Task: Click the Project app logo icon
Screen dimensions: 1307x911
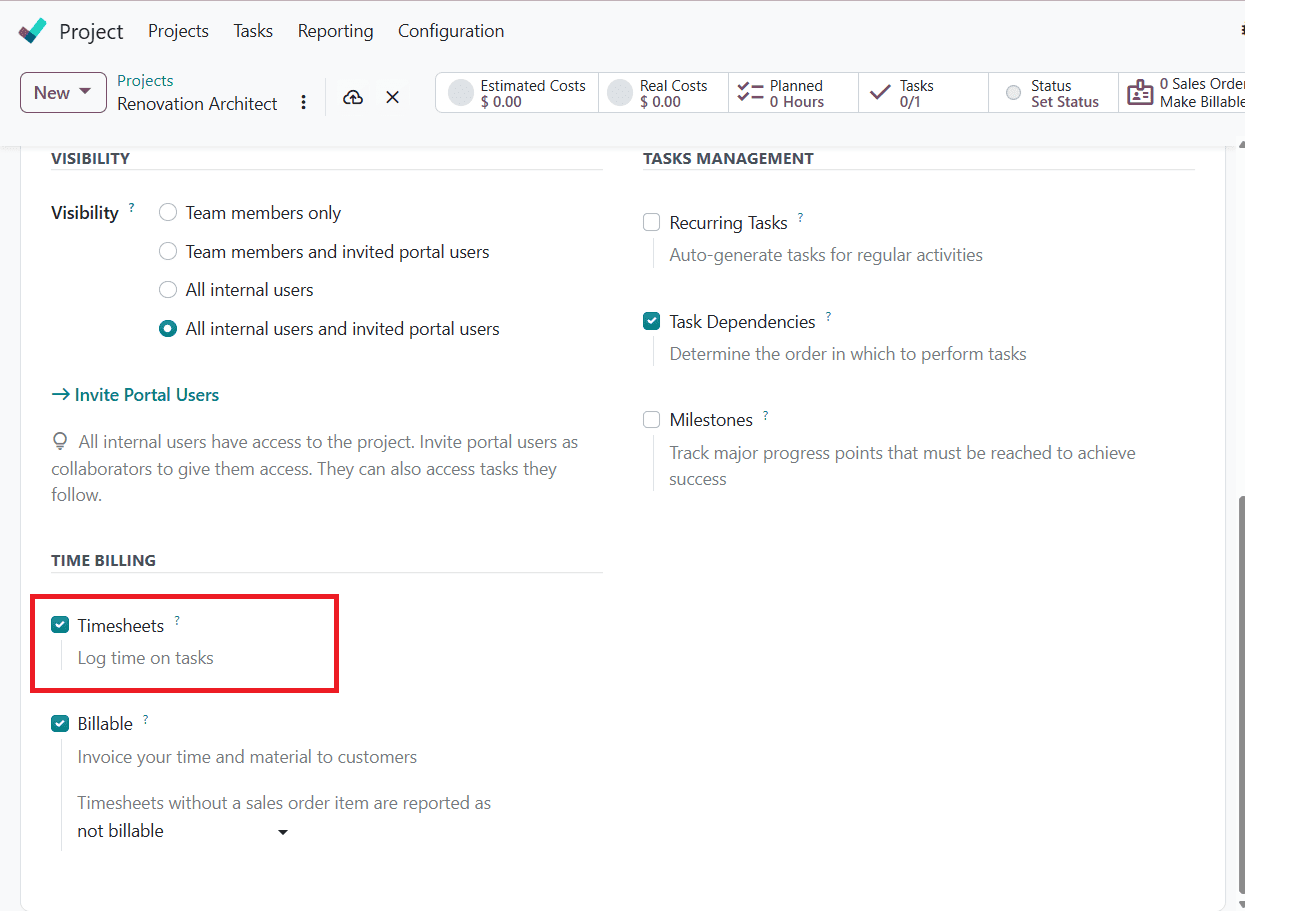Action: (x=33, y=31)
